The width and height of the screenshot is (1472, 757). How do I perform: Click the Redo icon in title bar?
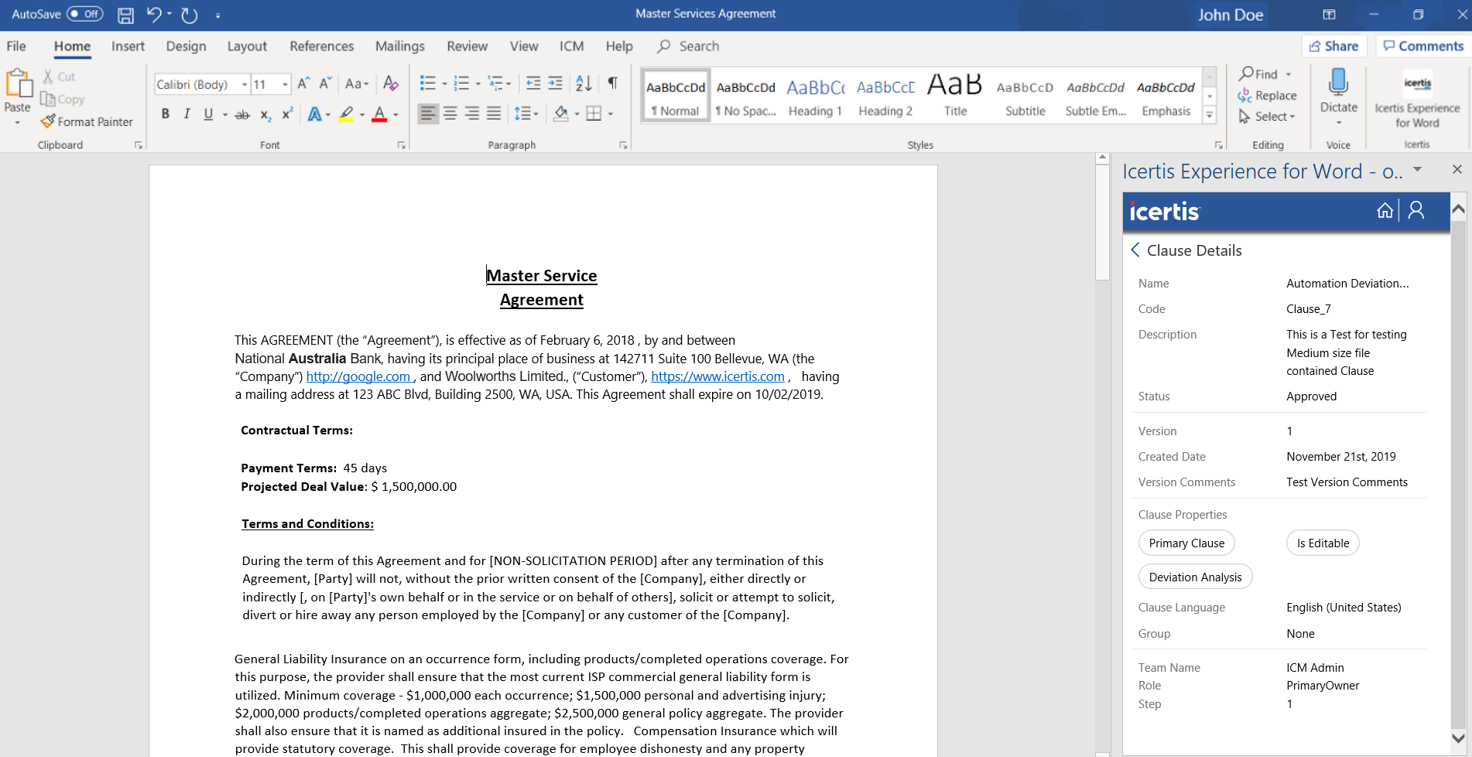[x=189, y=15]
